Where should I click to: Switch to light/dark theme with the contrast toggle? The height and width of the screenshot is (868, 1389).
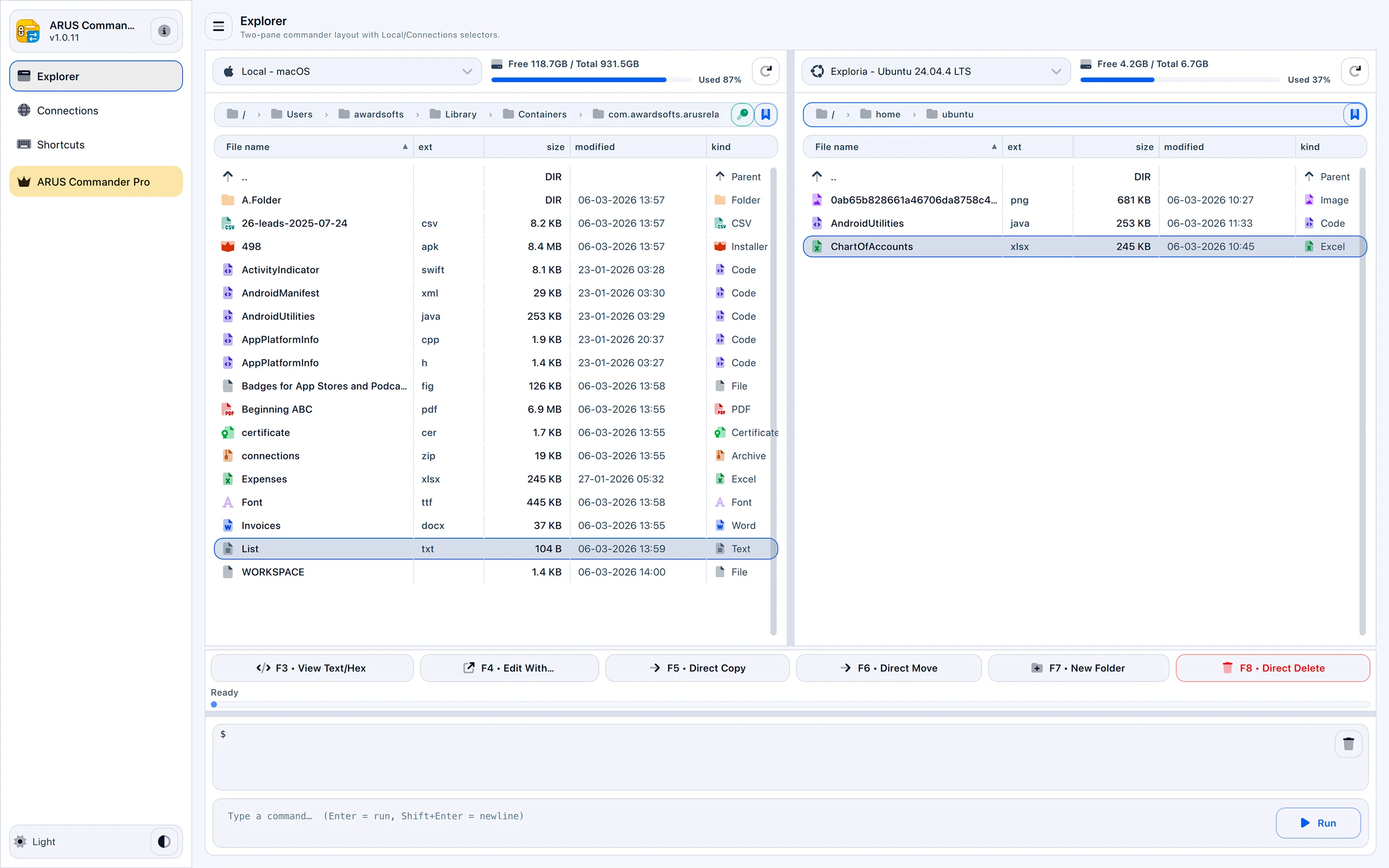(x=163, y=841)
